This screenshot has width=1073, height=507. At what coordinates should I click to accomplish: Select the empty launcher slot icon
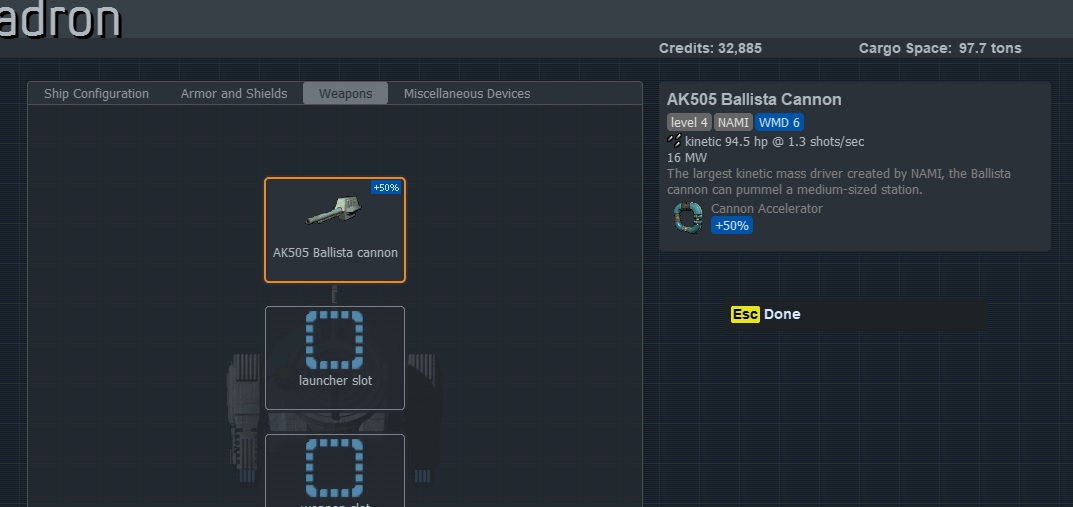point(334,340)
